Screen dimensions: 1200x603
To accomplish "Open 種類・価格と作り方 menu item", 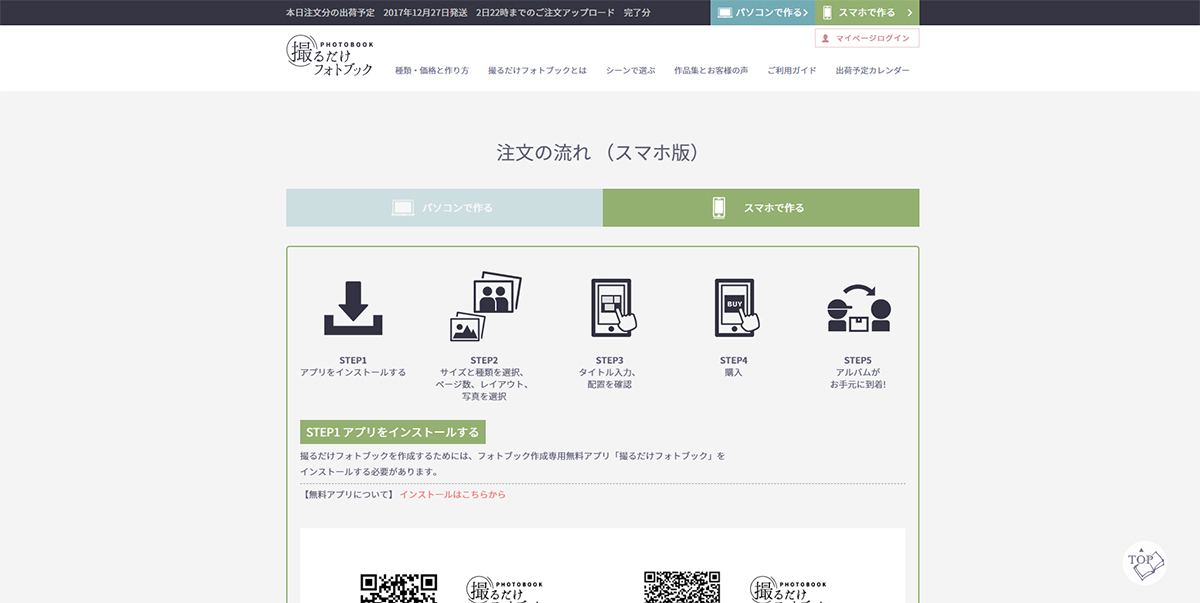I will 432,71.
